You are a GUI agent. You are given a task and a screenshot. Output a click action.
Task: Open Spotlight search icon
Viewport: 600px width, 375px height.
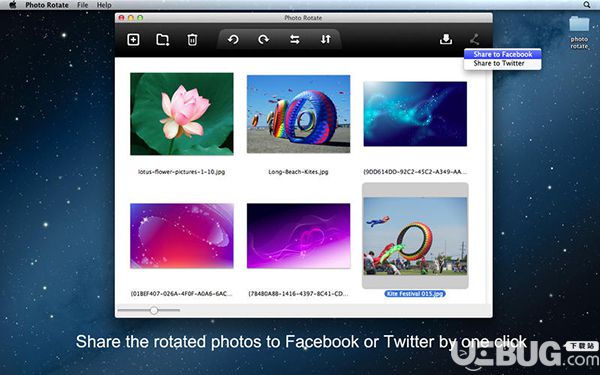[x=587, y=5]
